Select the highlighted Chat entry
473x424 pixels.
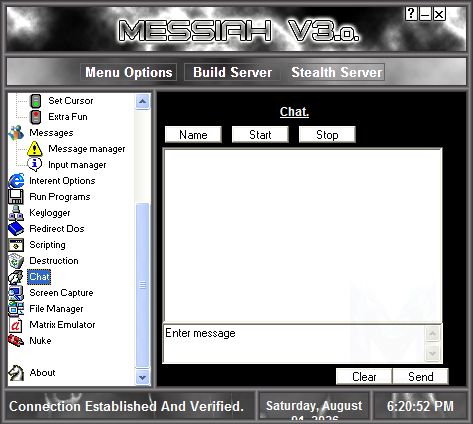[x=39, y=277]
